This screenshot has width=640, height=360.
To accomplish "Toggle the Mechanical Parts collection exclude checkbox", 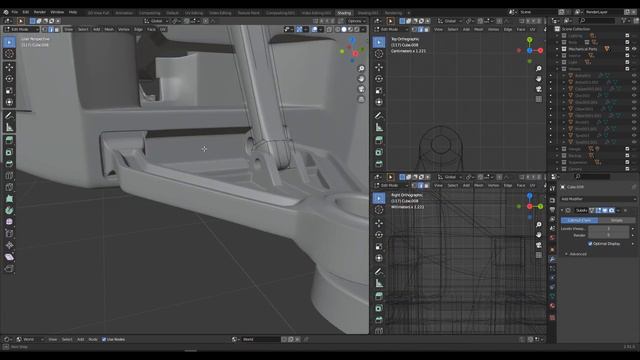I will [627, 49].
